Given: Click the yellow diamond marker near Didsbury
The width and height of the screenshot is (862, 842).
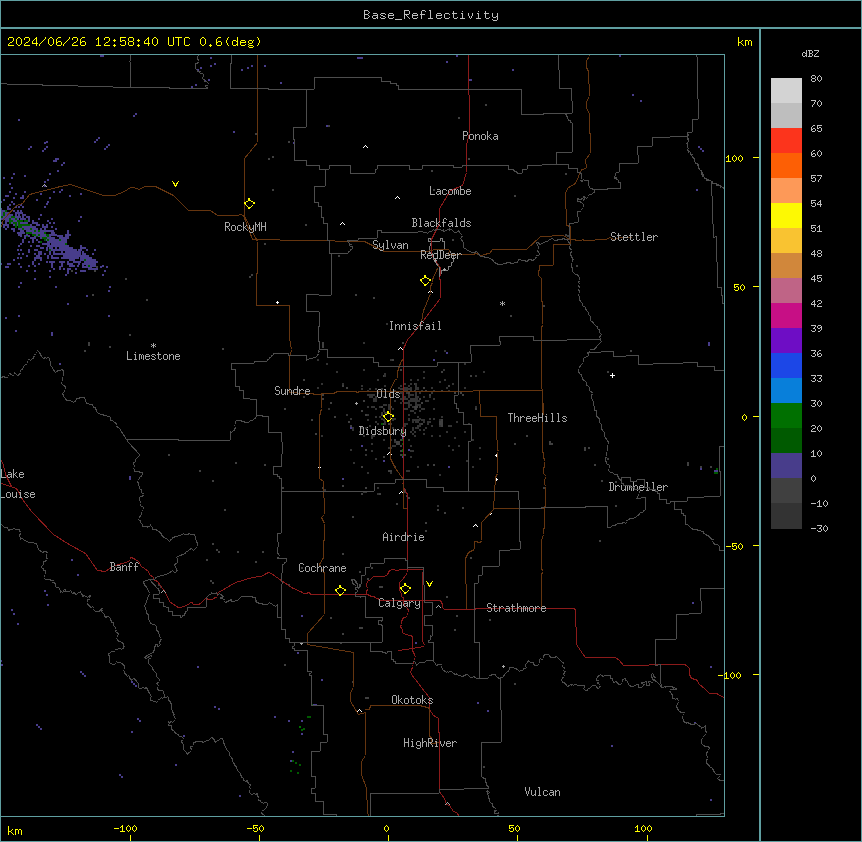Looking at the screenshot, I should 388,417.
